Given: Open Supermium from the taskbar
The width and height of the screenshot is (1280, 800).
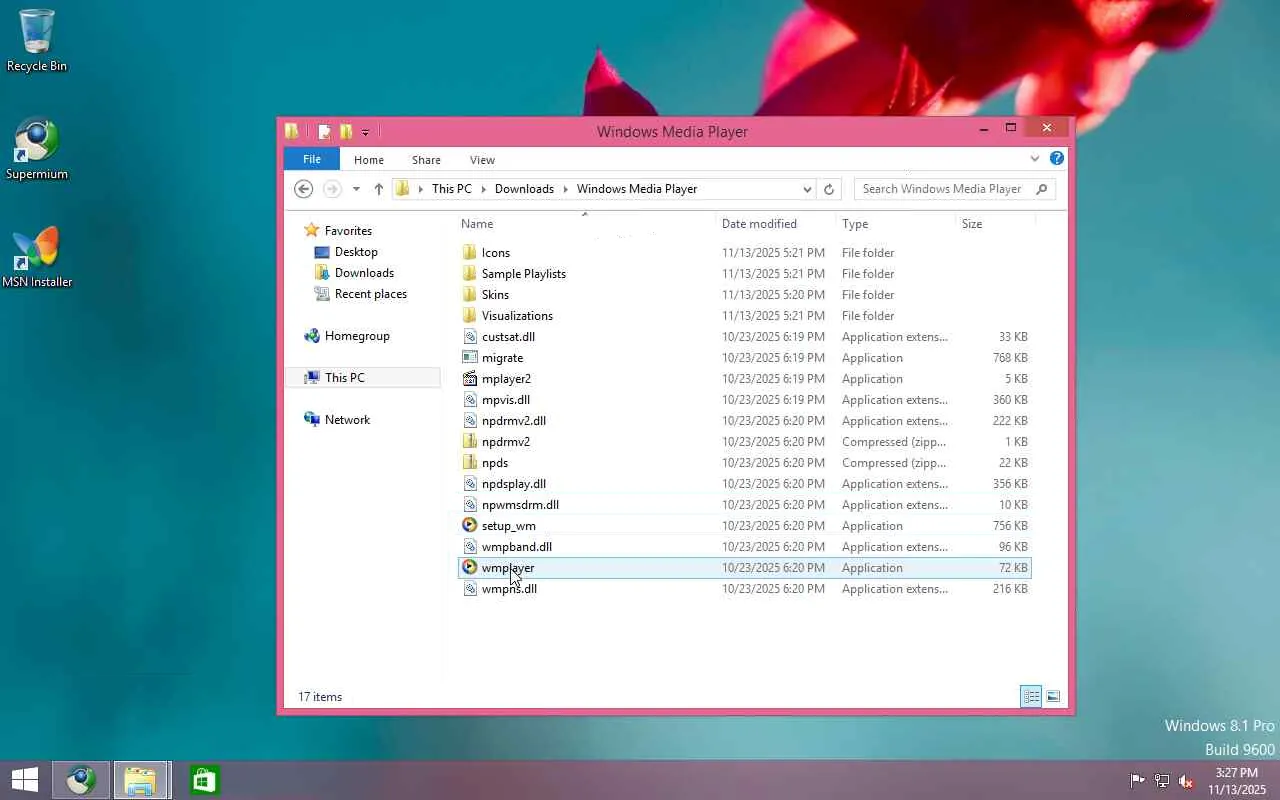Looking at the screenshot, I should click(x=81, y=780).
